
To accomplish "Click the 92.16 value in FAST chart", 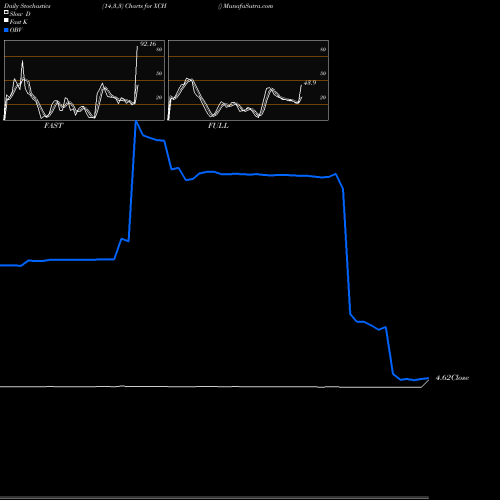I will 148,44.
